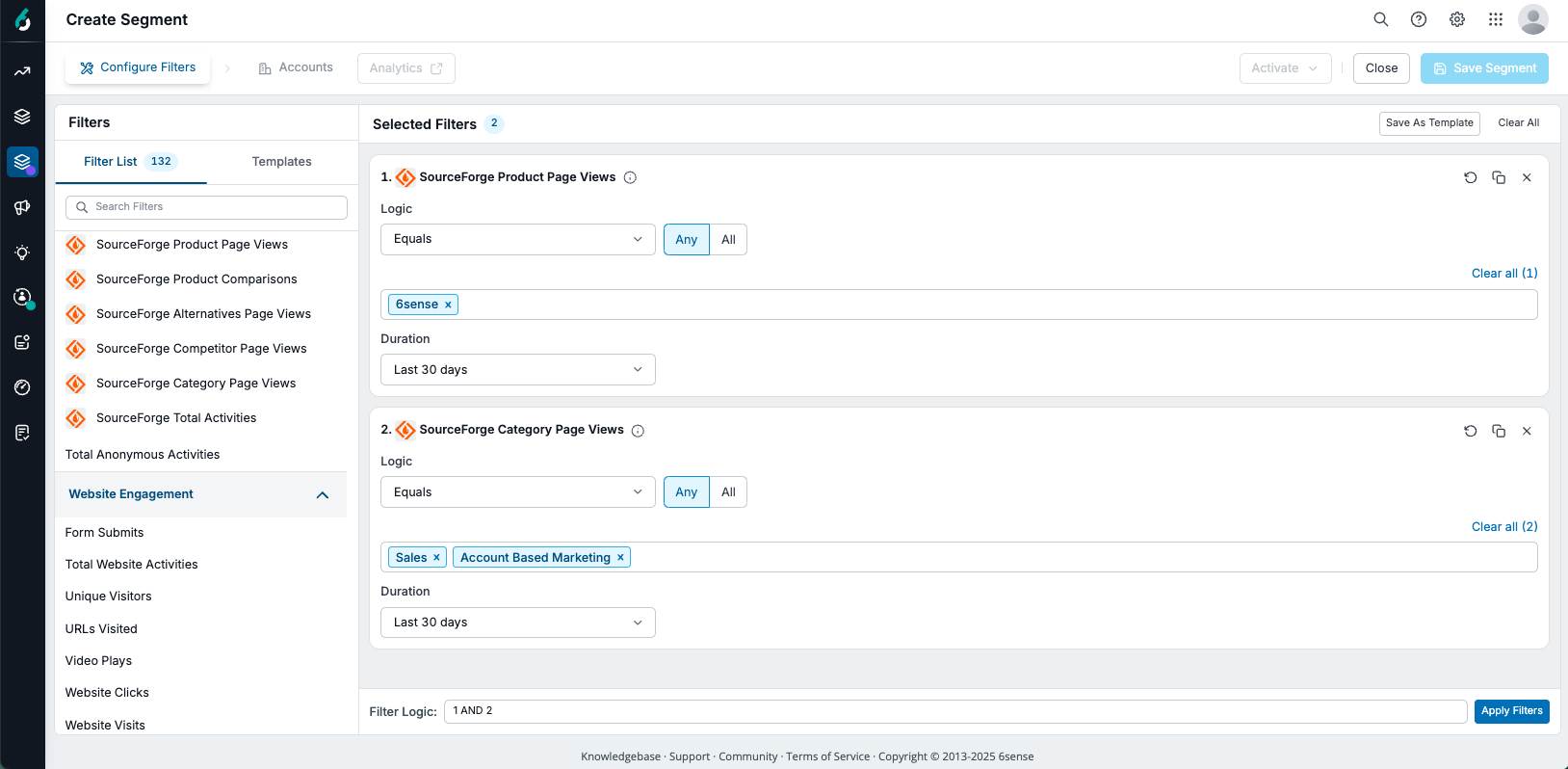Open the Support footer link
Screen dimensions: 1568x769
click(x=690, y=756)
